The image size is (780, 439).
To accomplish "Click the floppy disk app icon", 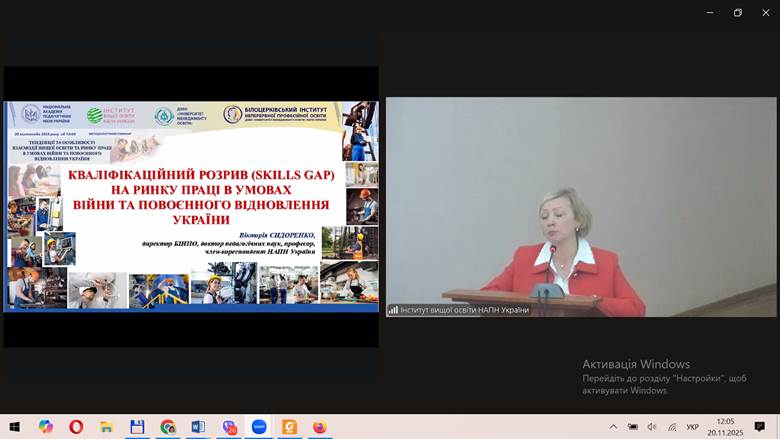I will point(137,427).
